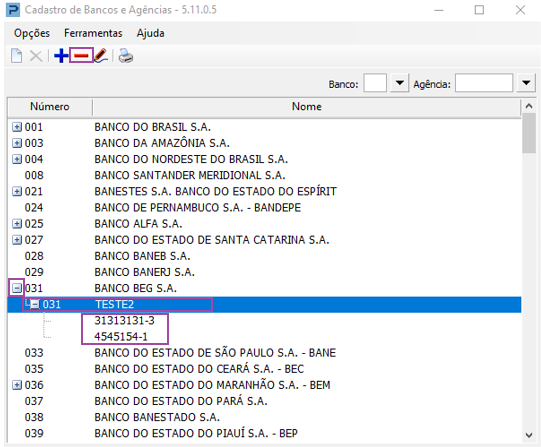Select BANCO BANEB S.A. row
Screen dimensions: 541x447
coord(264,256)
